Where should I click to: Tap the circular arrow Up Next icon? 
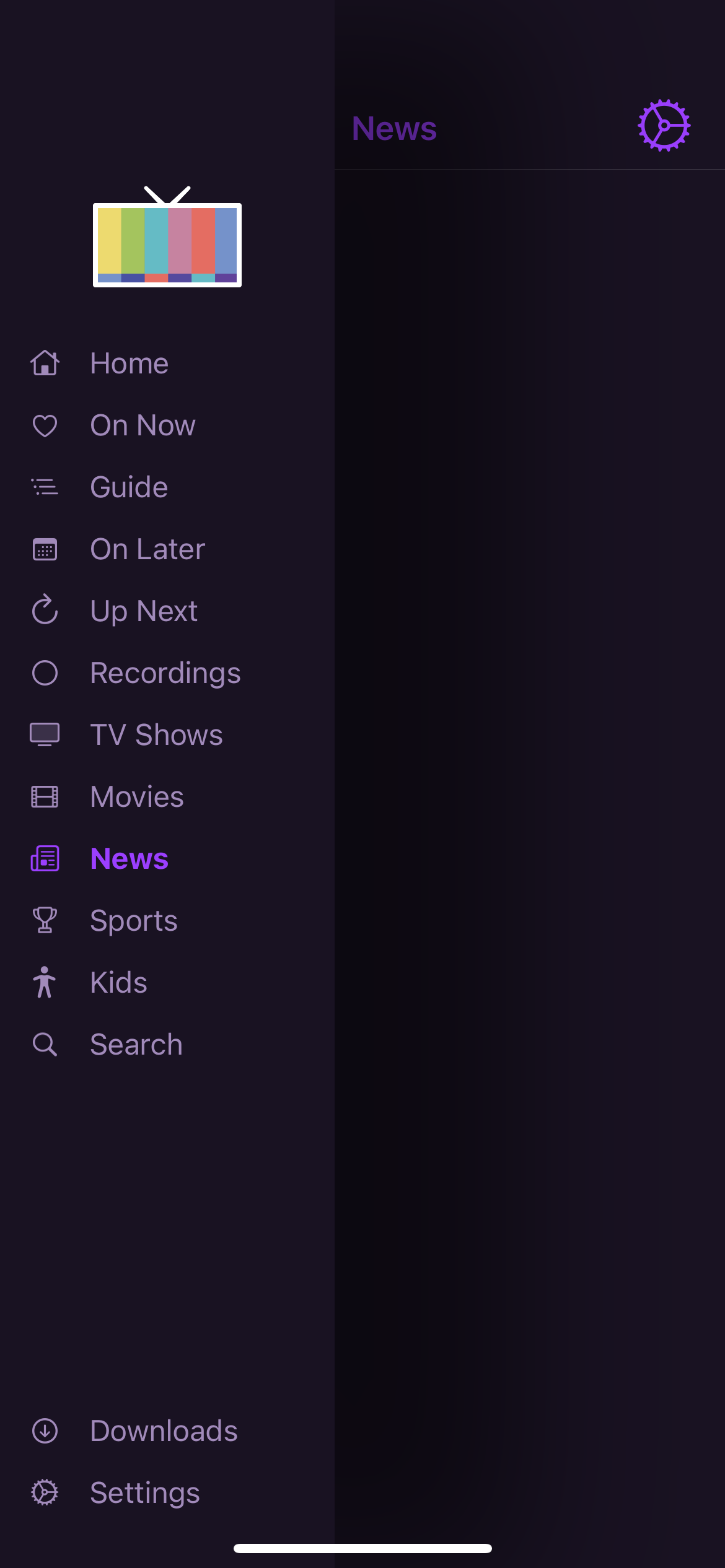pos(45,611)
